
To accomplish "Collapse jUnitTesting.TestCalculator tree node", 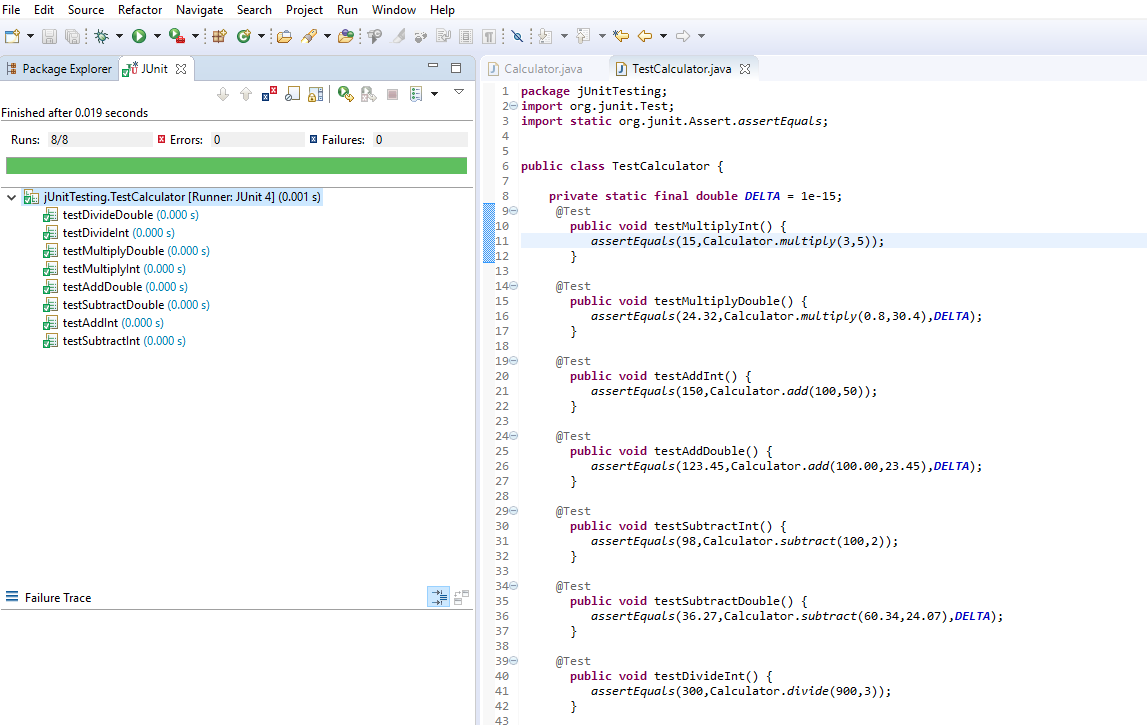I will (x=11, y=197).
